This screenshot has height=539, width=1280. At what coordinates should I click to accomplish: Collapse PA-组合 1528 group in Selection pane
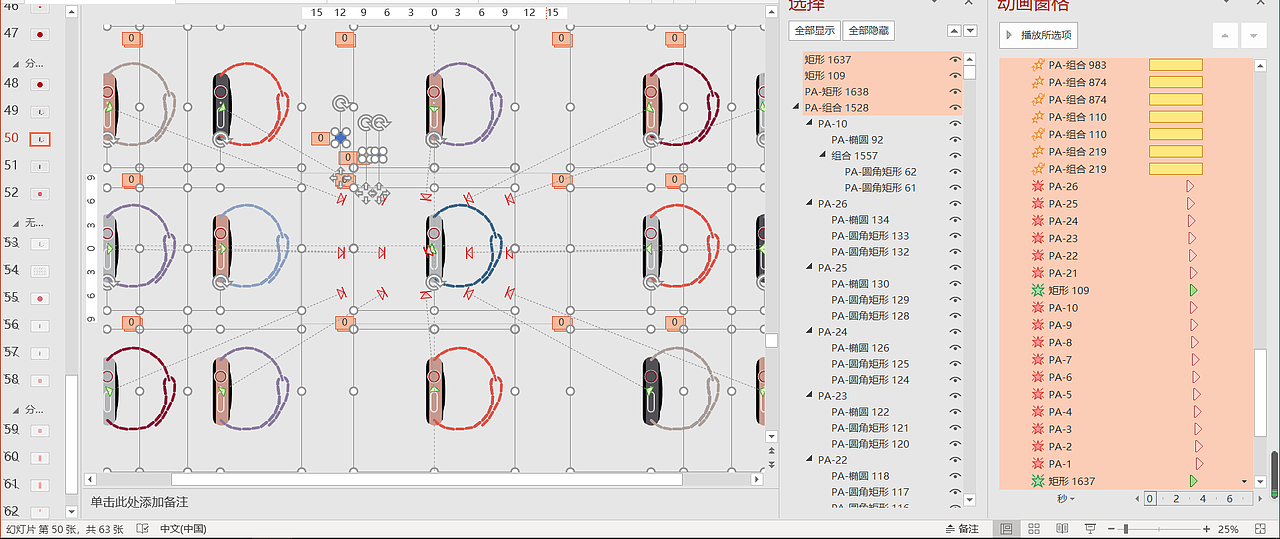[x=797, y=108]
